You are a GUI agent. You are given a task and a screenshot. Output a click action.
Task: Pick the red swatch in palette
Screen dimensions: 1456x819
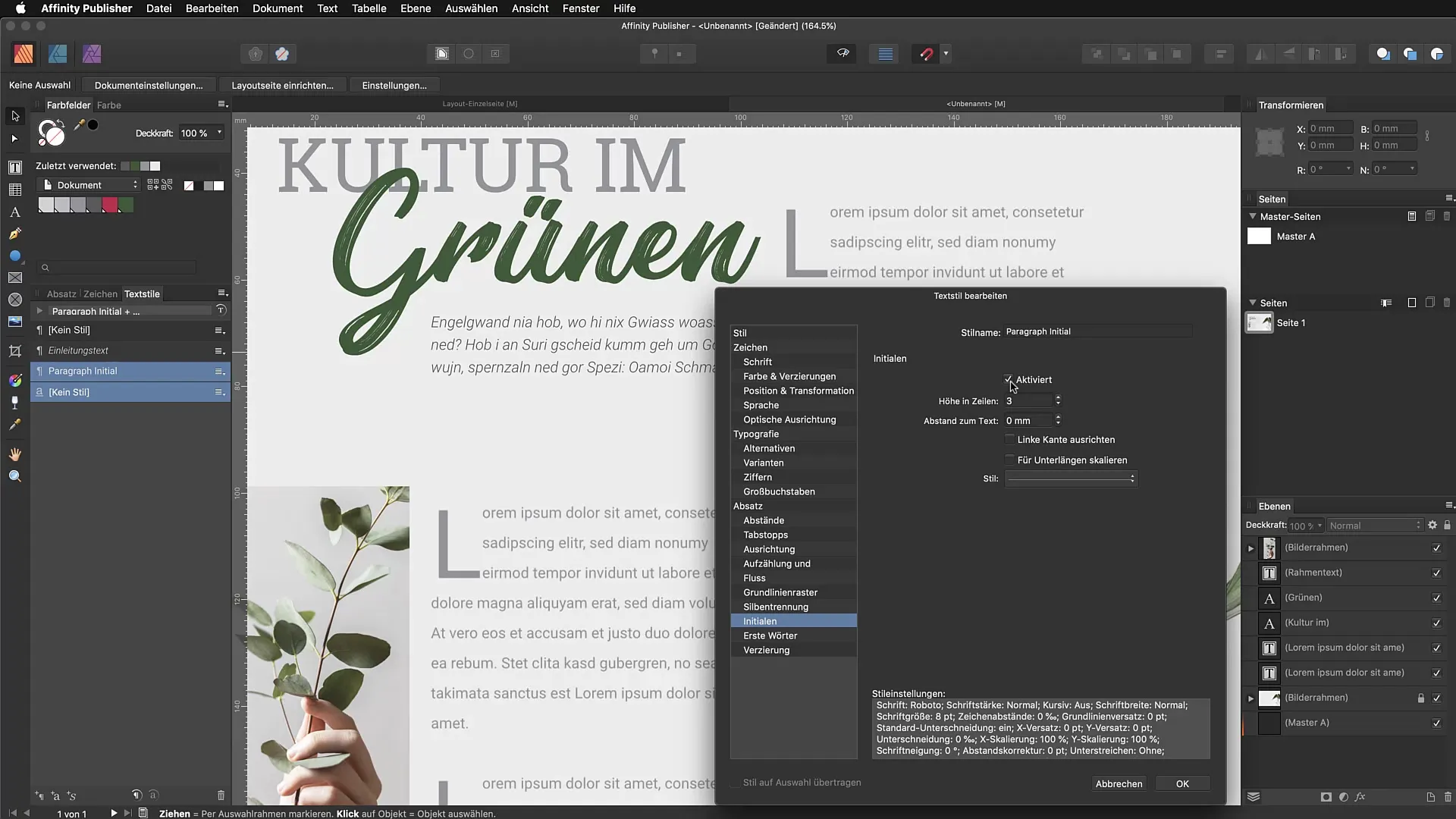(x=110, y=205)
